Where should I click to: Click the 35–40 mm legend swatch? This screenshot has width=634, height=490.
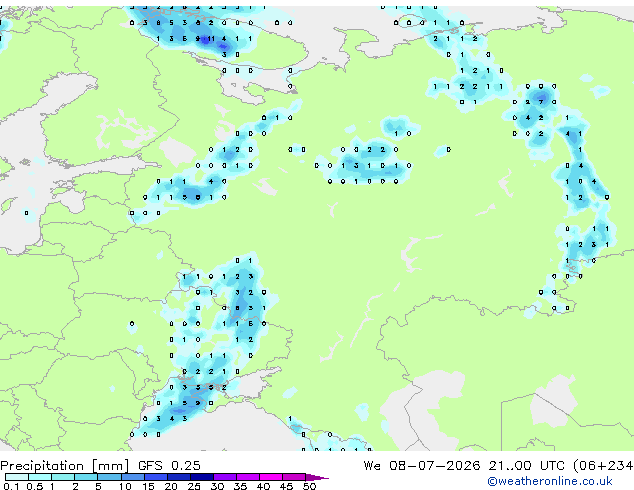[x=248, y=477]
